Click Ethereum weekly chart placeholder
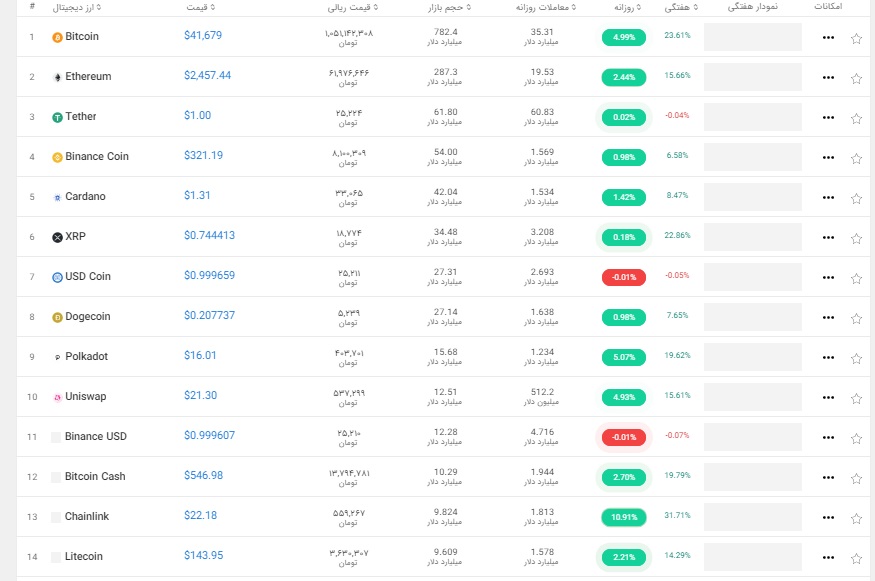Image resolution: width=875 pixels, height=581 pixels. [752, 77]
